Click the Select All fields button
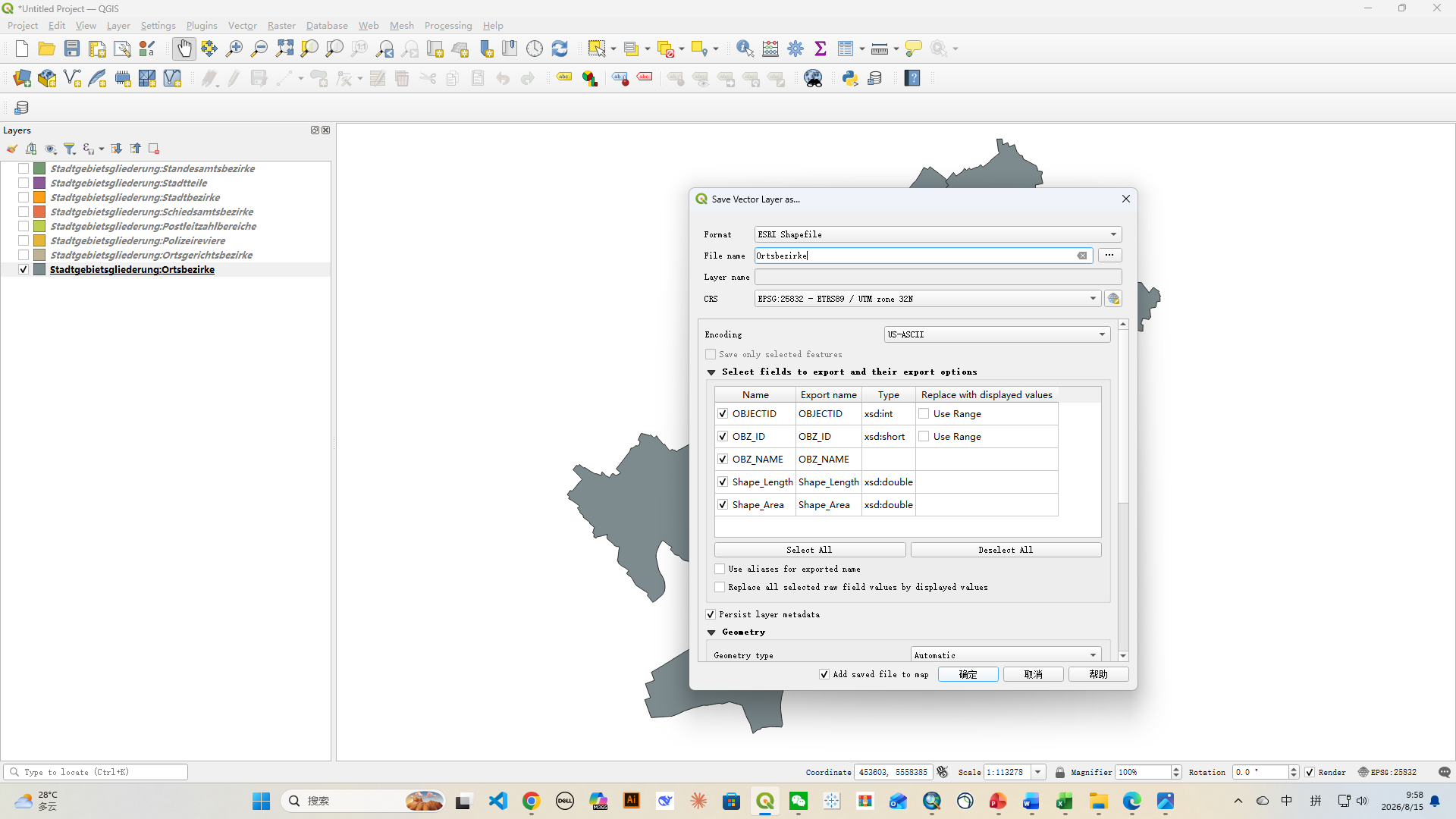 tap(809, 550)
